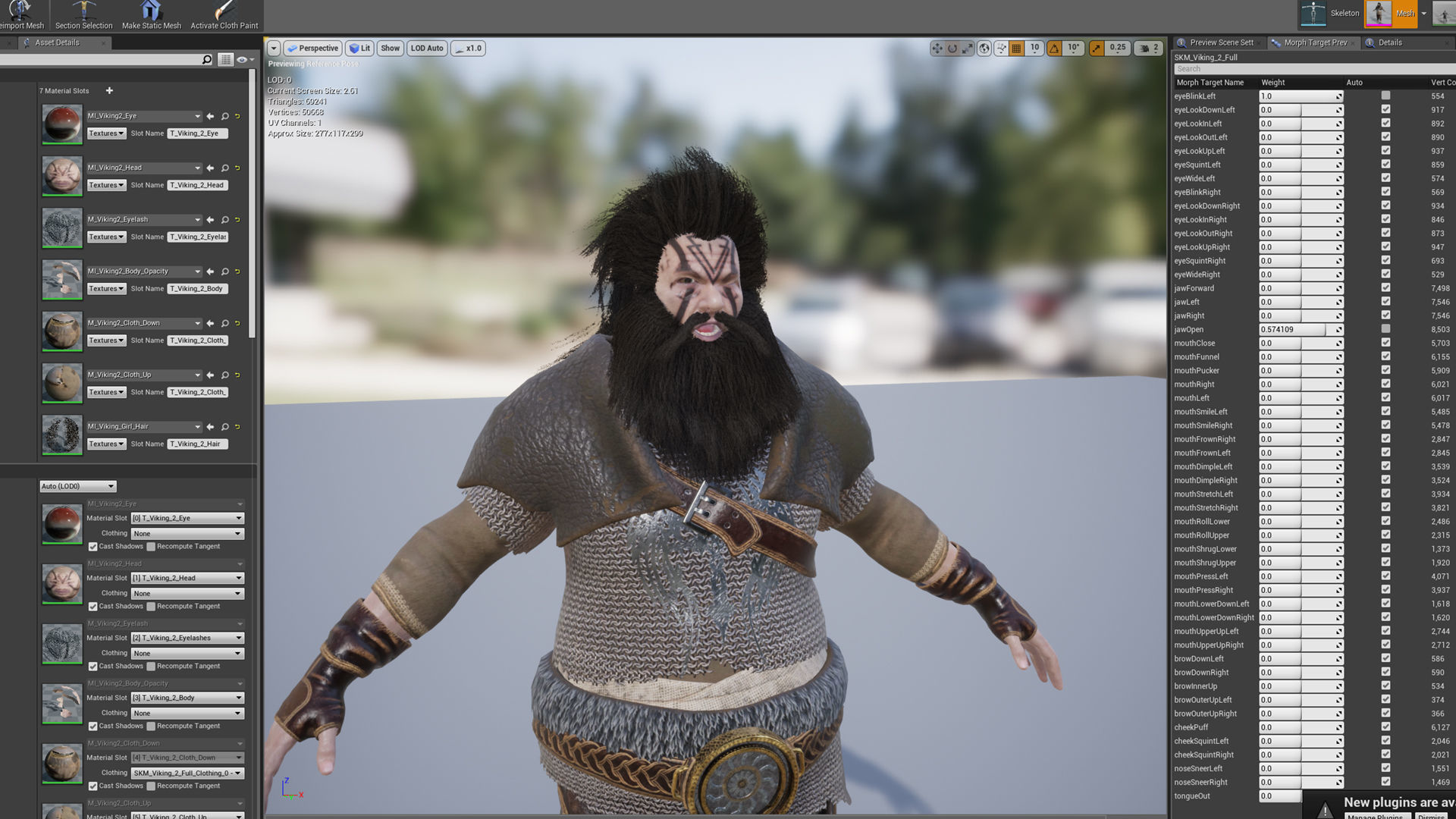Edit slot name field T_Viking_2_Hair
This screenshot has width=1456, height=819.
pyautogui.click(x=197, y=444)
